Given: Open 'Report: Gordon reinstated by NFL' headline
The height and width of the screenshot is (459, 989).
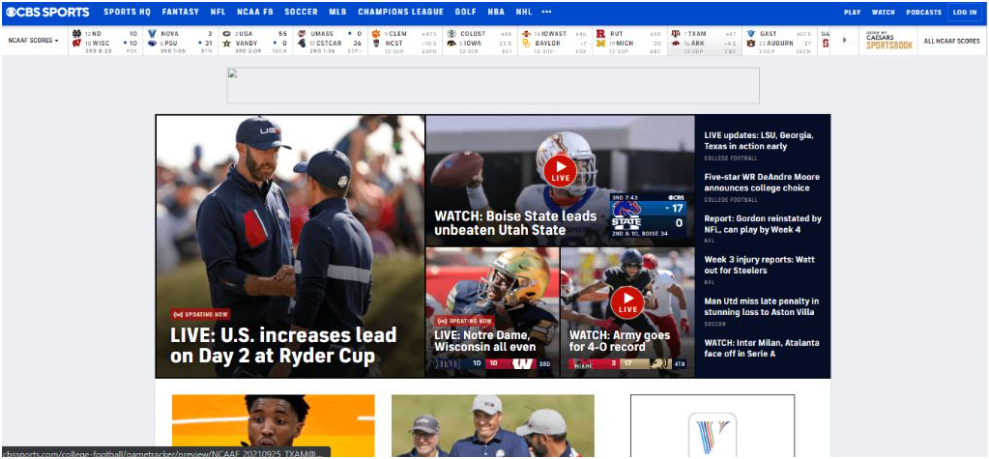Looking at the screenshot, I should pos(763,224).
